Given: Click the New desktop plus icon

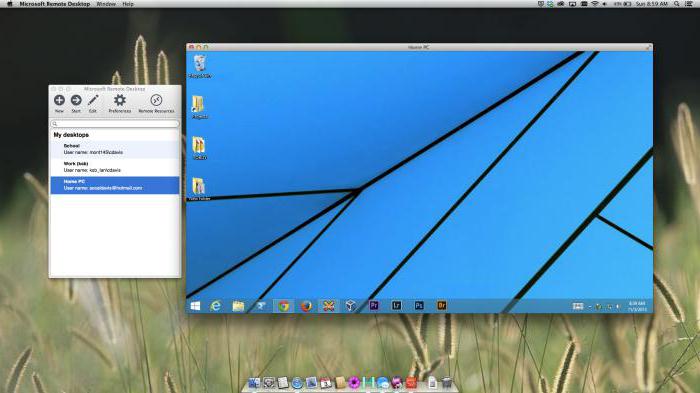Looking at the screenshot, I should pos(59,100).
